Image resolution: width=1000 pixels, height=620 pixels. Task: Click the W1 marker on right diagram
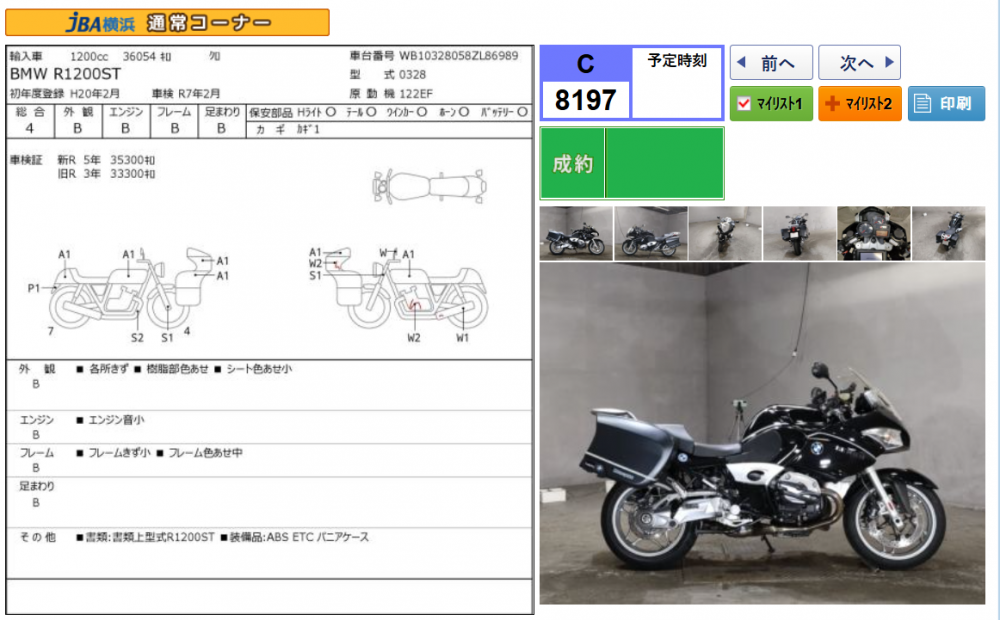click(462, 338)
